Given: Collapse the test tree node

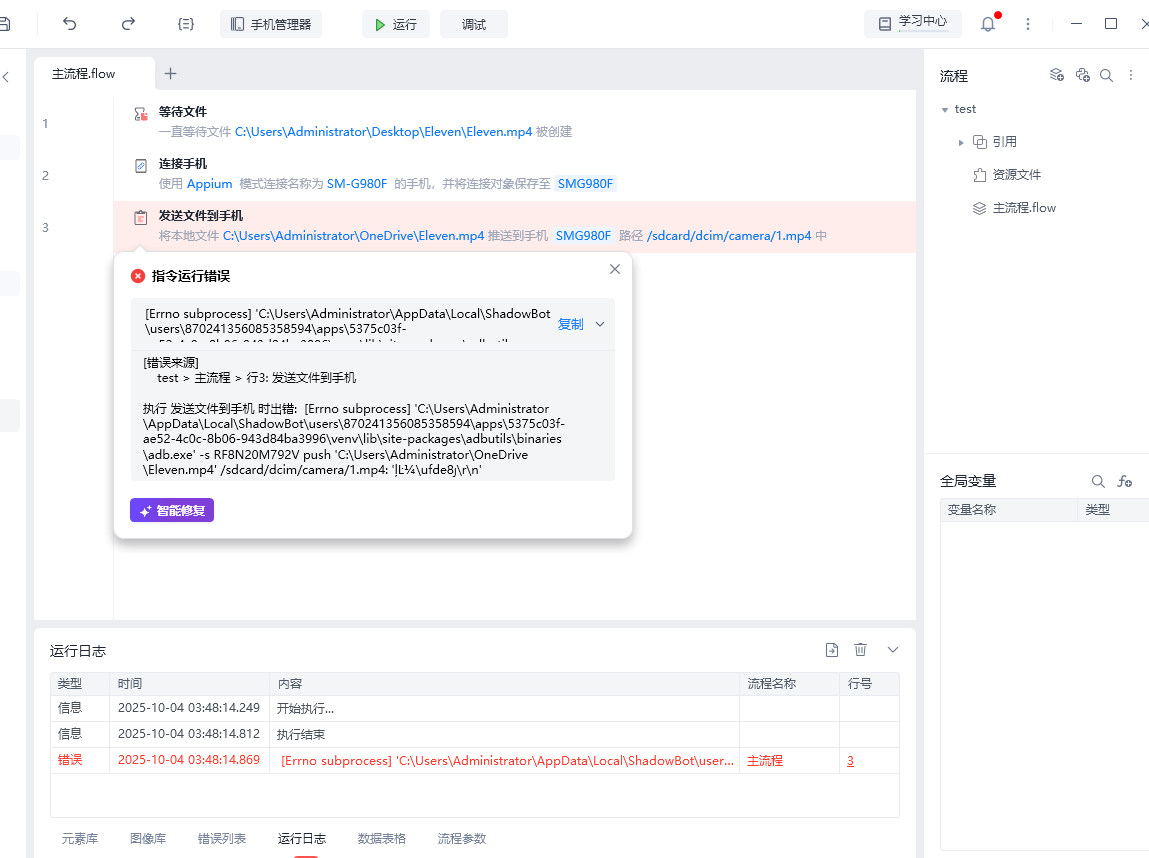Looking at the screenshot, I should click(945, 110).
